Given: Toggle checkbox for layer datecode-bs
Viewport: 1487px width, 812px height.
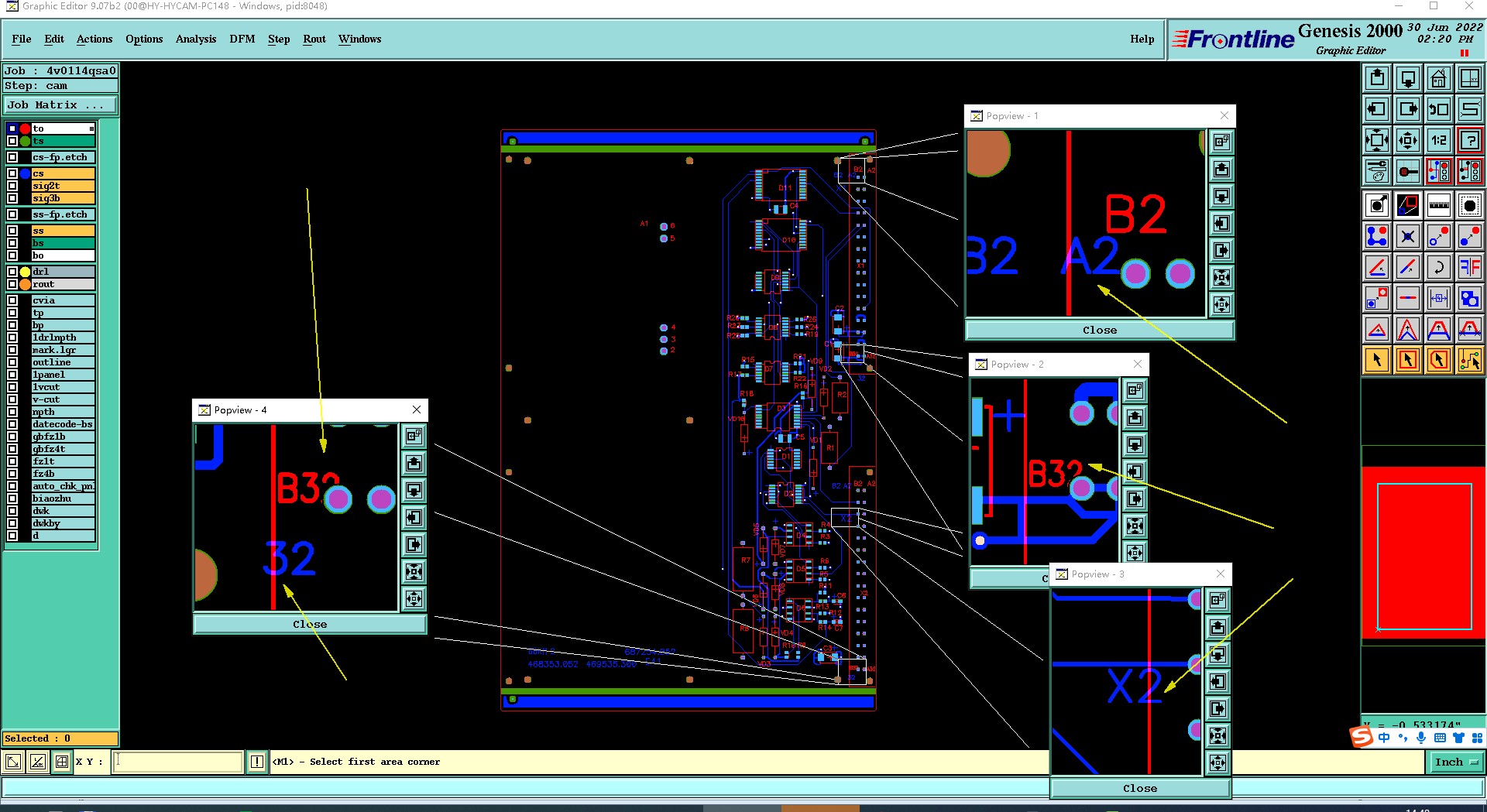Looking at the screenshot, I should click(12, 424).
